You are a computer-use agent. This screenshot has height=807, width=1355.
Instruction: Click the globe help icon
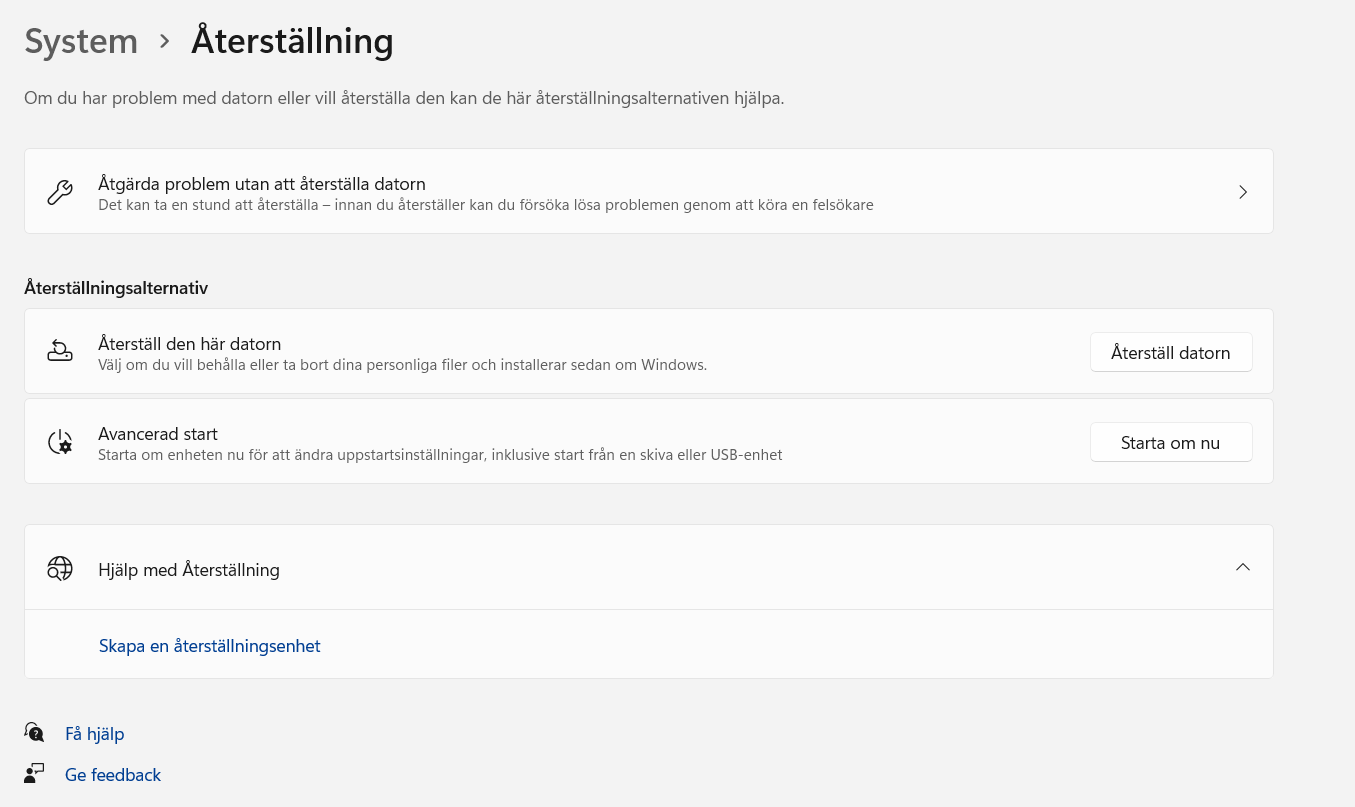[60, 569]
